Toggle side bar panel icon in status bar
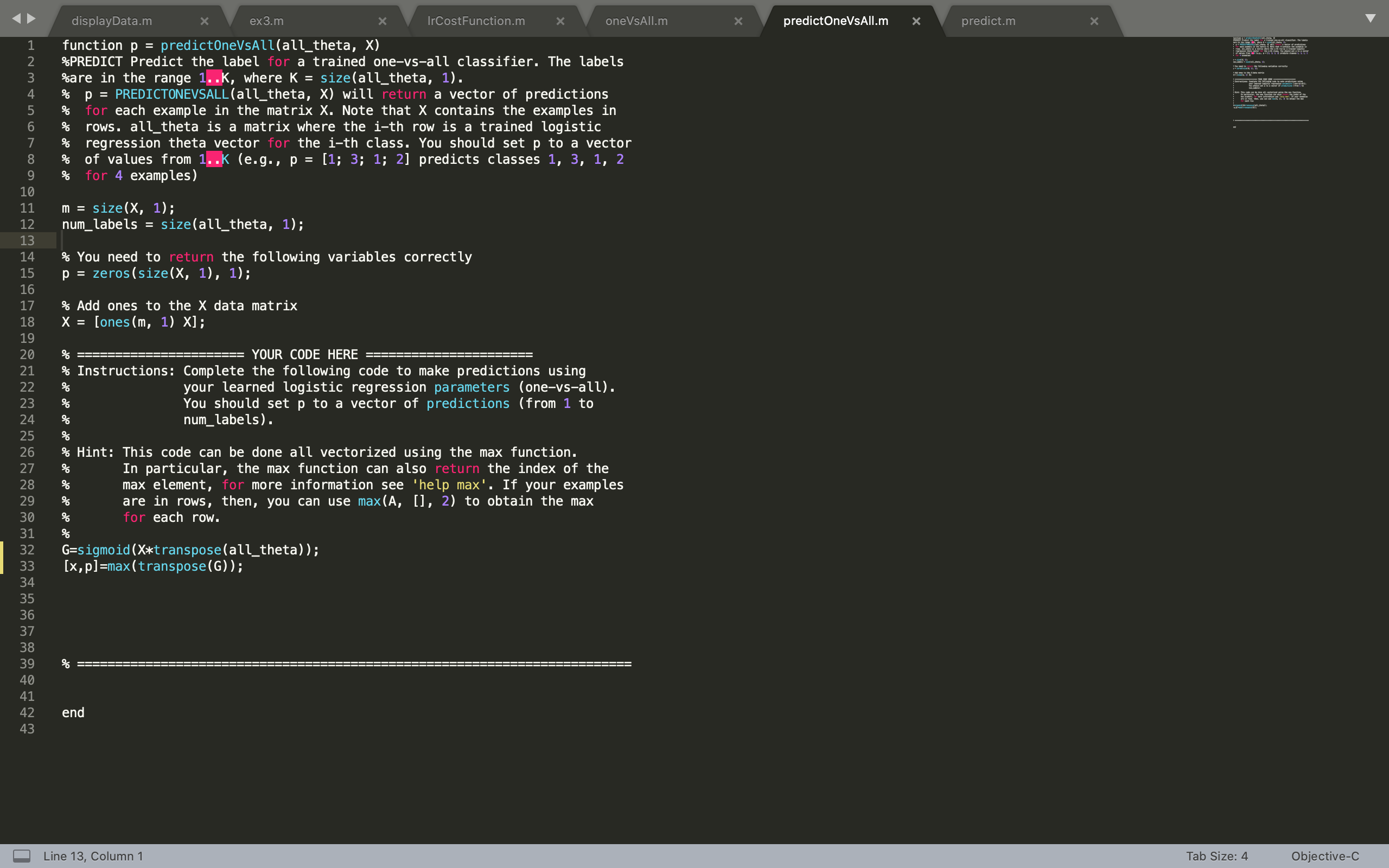The height and width of the screenshot is (868, 1389). pyautogui.click(x=22, y=856)
